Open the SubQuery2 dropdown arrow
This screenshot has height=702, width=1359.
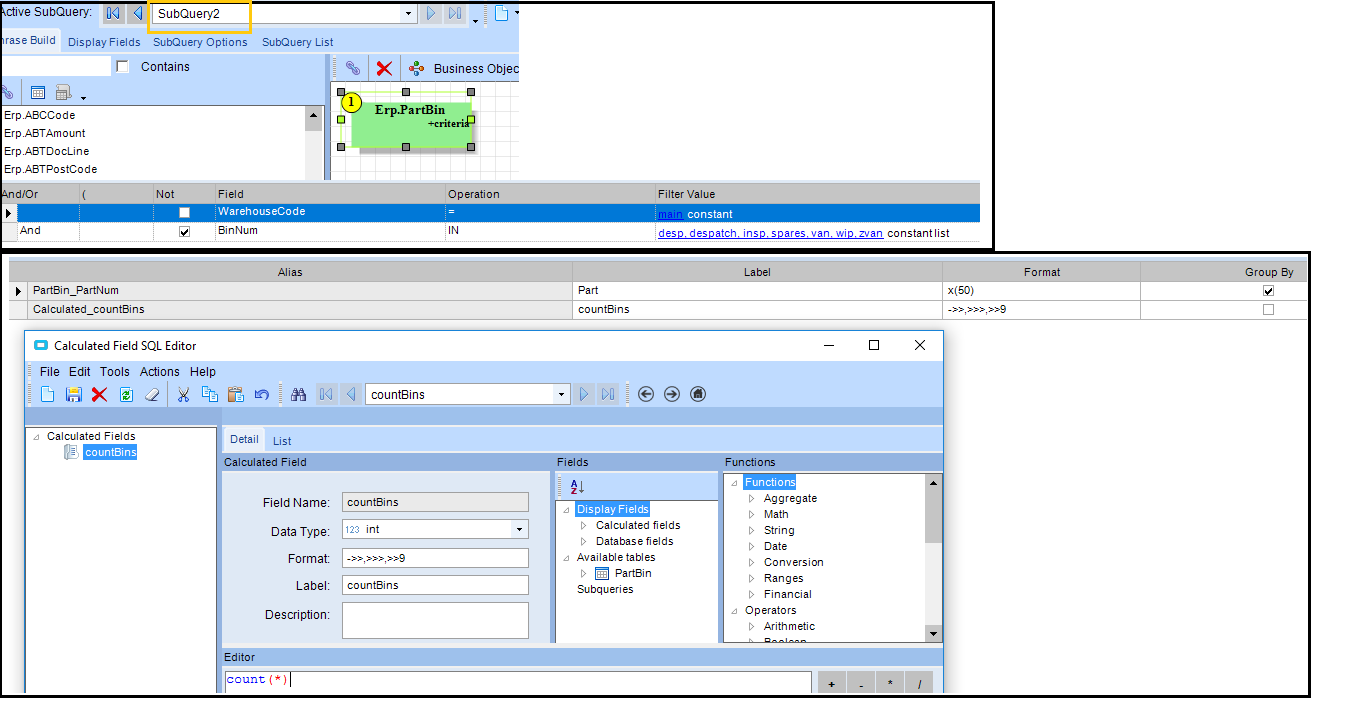coord(408,14)
